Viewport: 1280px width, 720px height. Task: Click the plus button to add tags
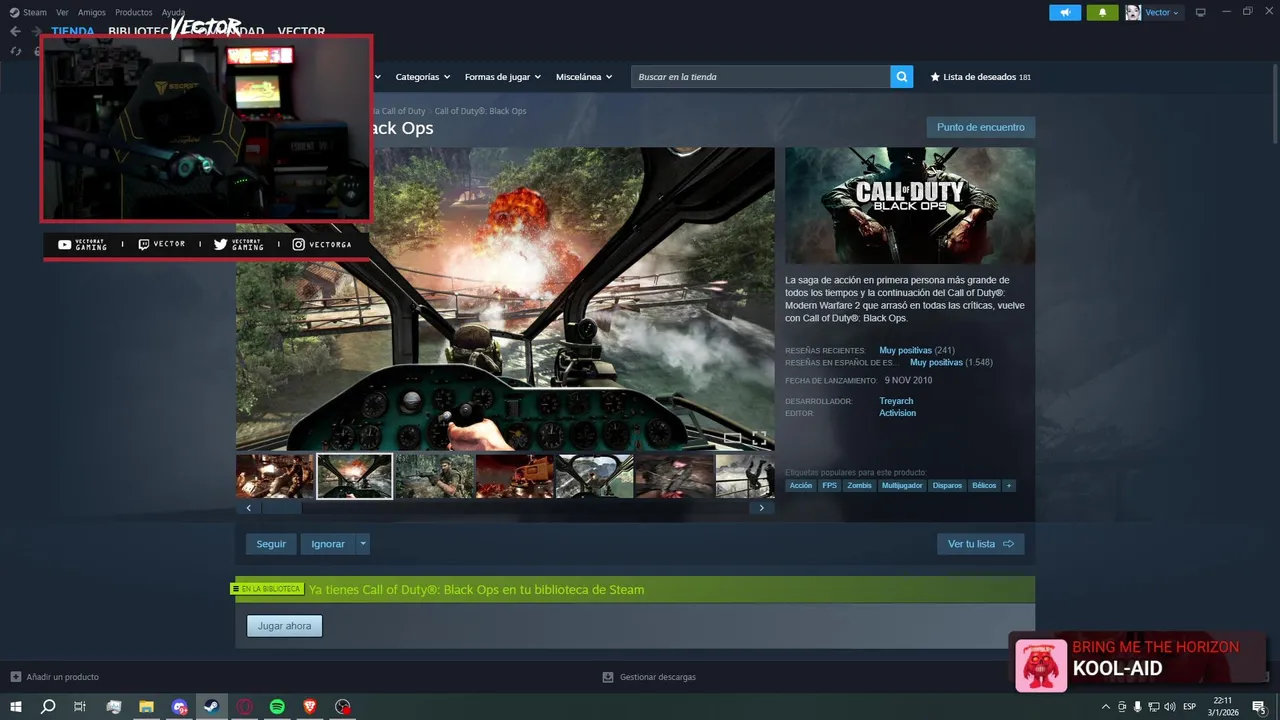pos(1009,486)
